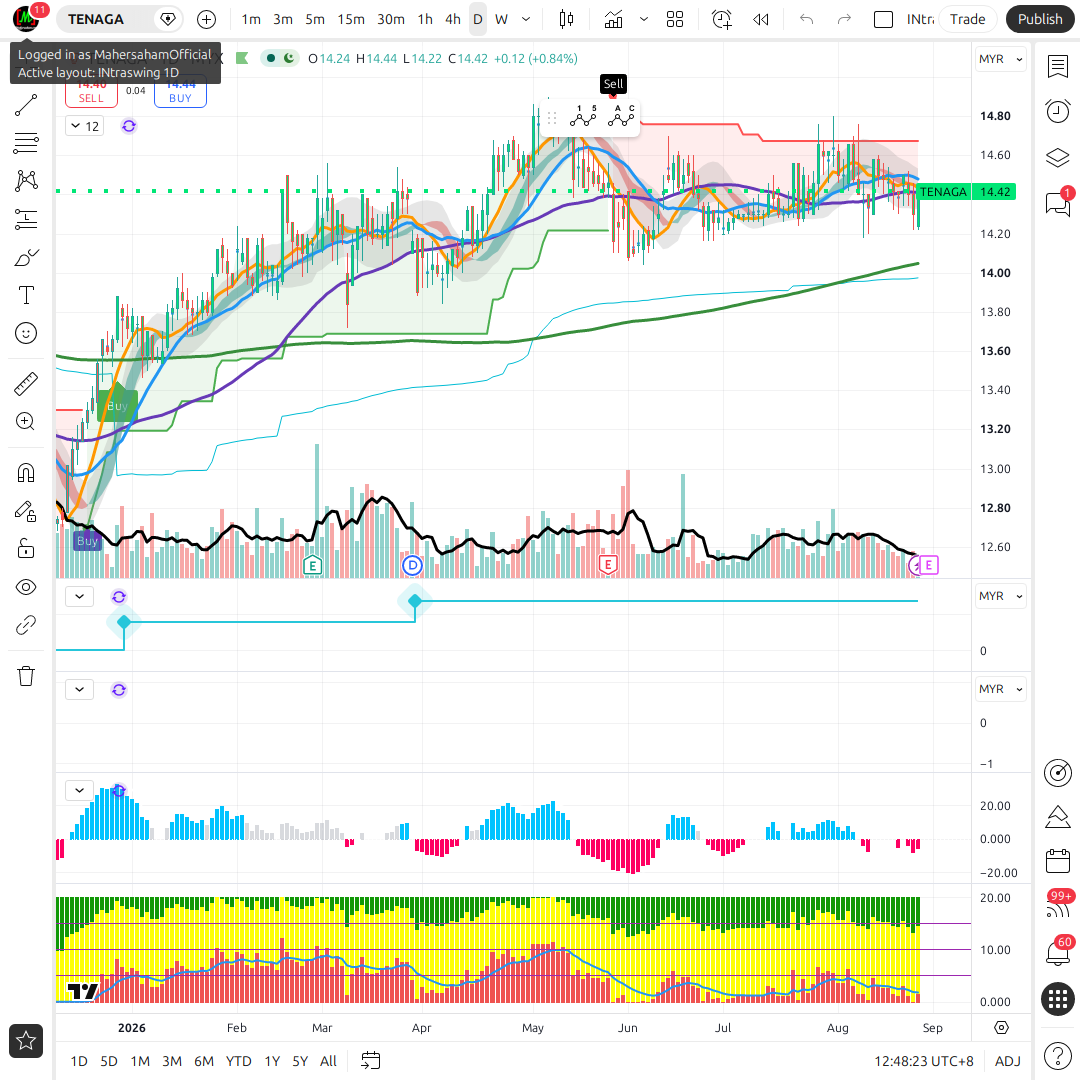Switch to the 1h timeframe
This screenshot has width=1080, height=1080.
[x=426, y=19]
